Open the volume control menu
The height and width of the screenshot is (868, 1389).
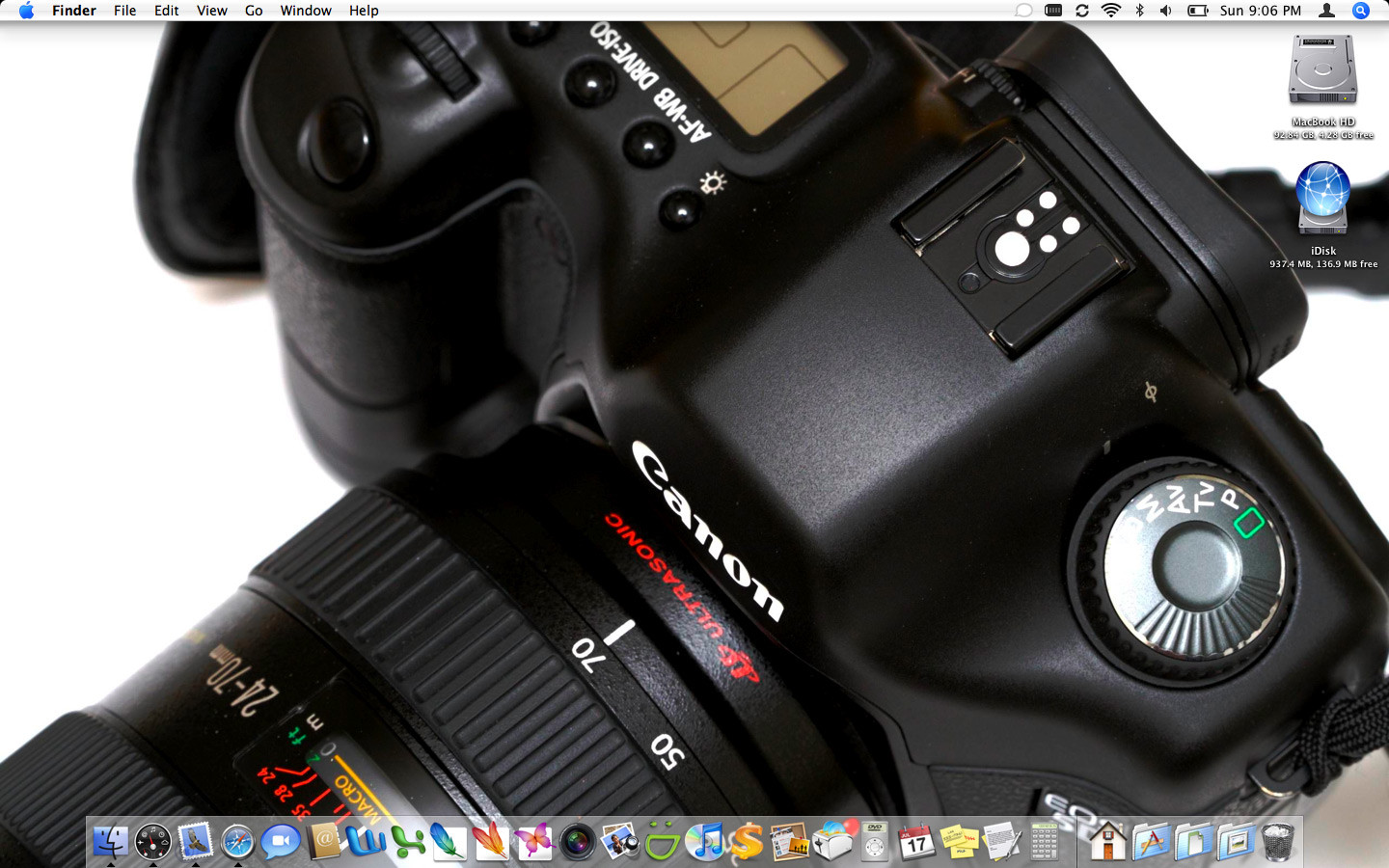click(1166, 11)
